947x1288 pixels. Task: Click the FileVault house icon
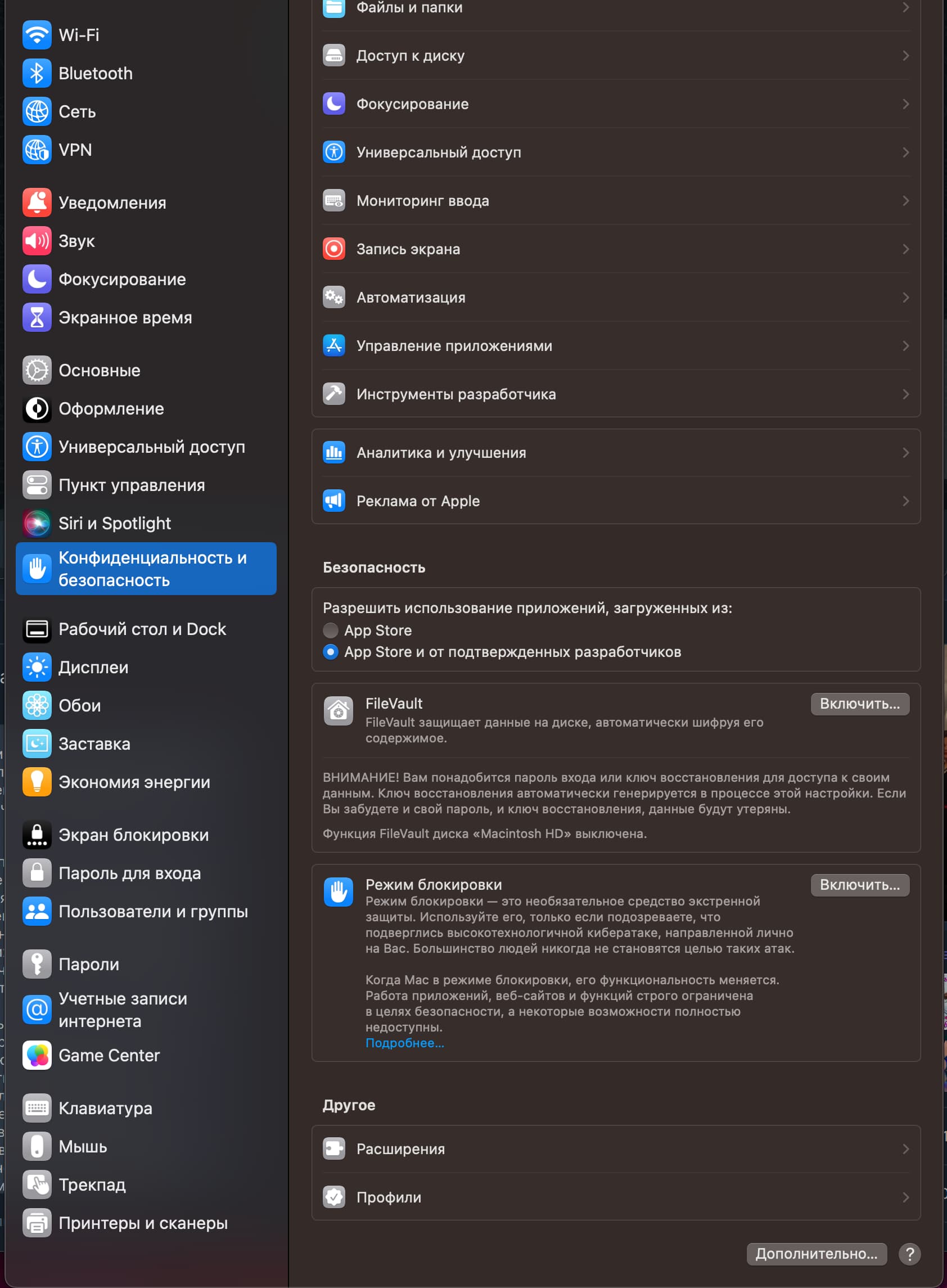click(338, 711)
